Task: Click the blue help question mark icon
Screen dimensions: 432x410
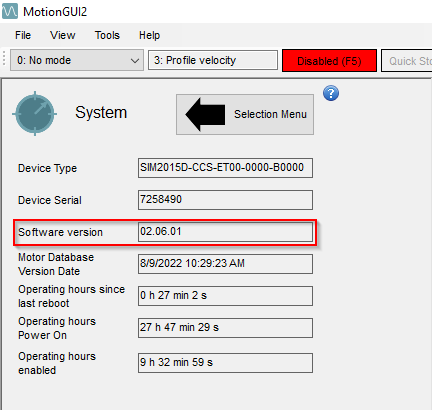Action: coord(331,93)
